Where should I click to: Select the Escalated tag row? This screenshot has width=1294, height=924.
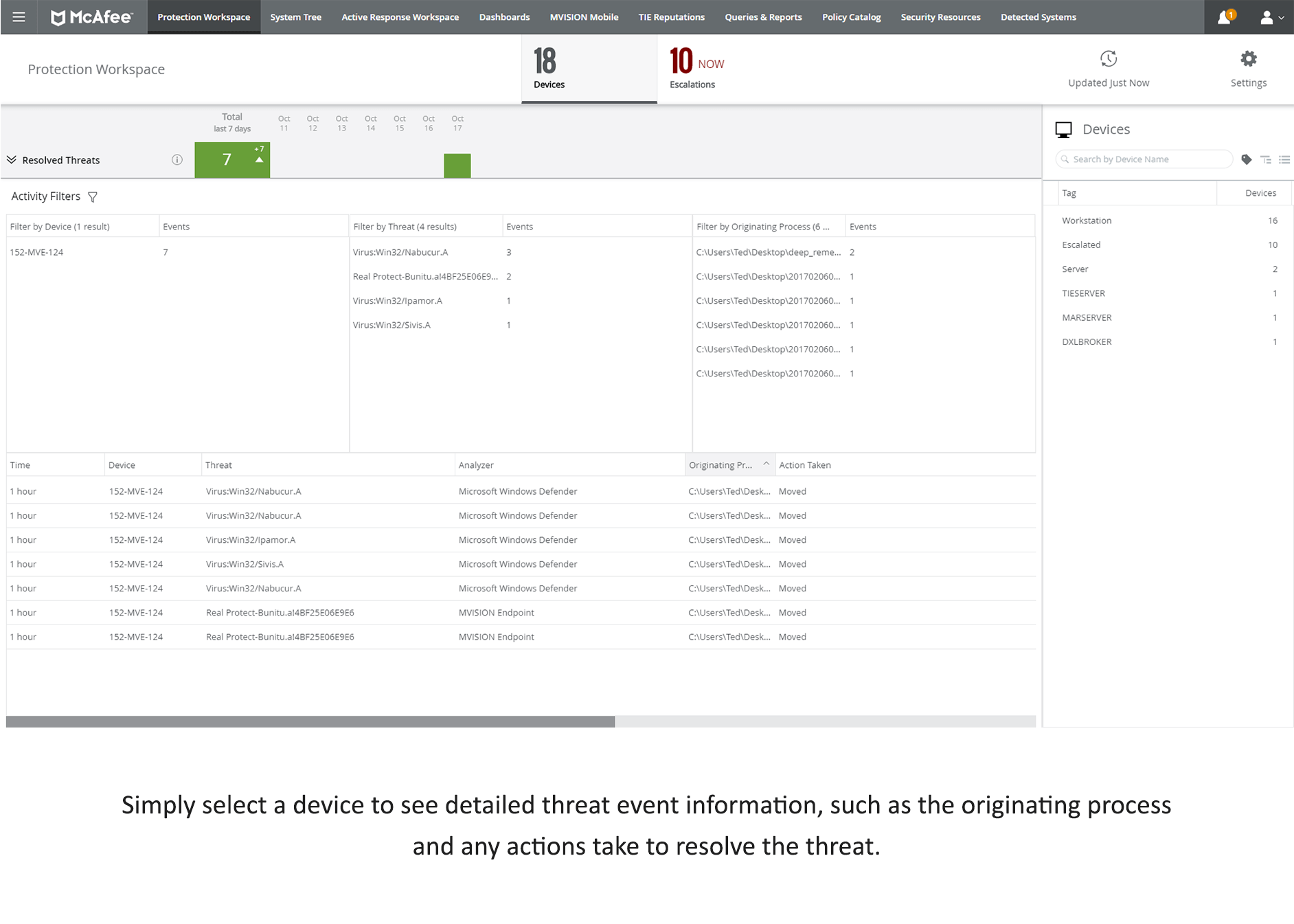tap(1169, 245)
